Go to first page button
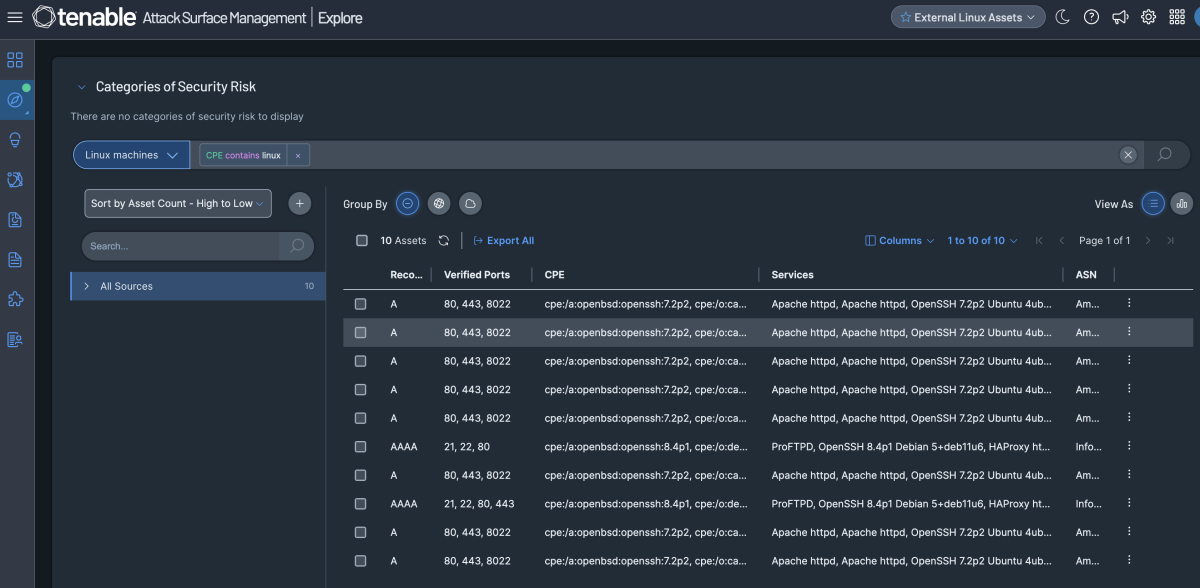 click(1039, 241)
